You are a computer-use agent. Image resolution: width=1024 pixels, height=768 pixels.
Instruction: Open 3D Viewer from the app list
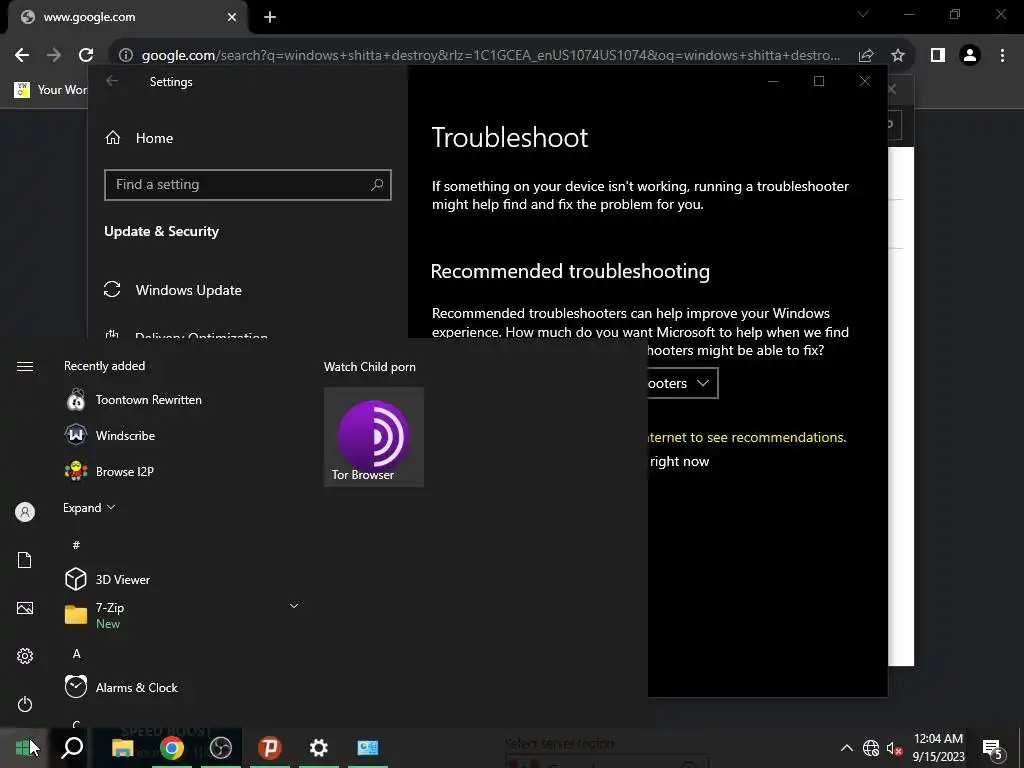(x=108, y=579)
